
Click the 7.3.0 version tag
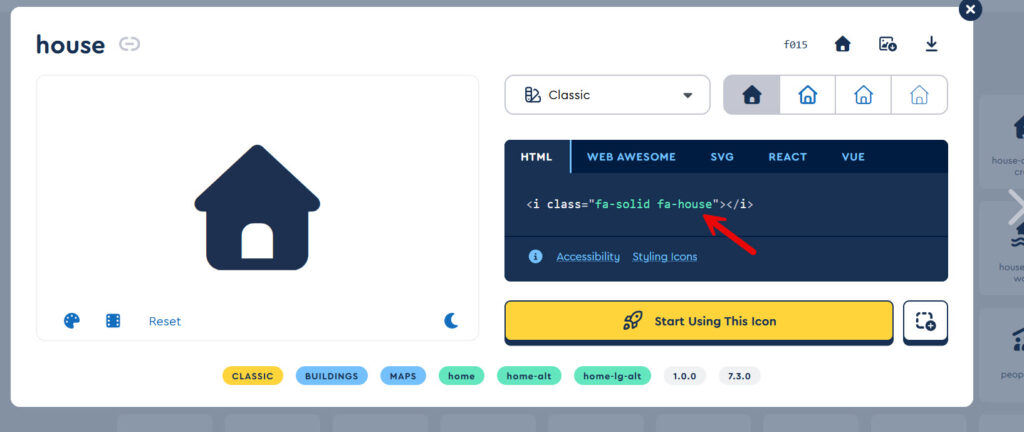tap(740, 376)
